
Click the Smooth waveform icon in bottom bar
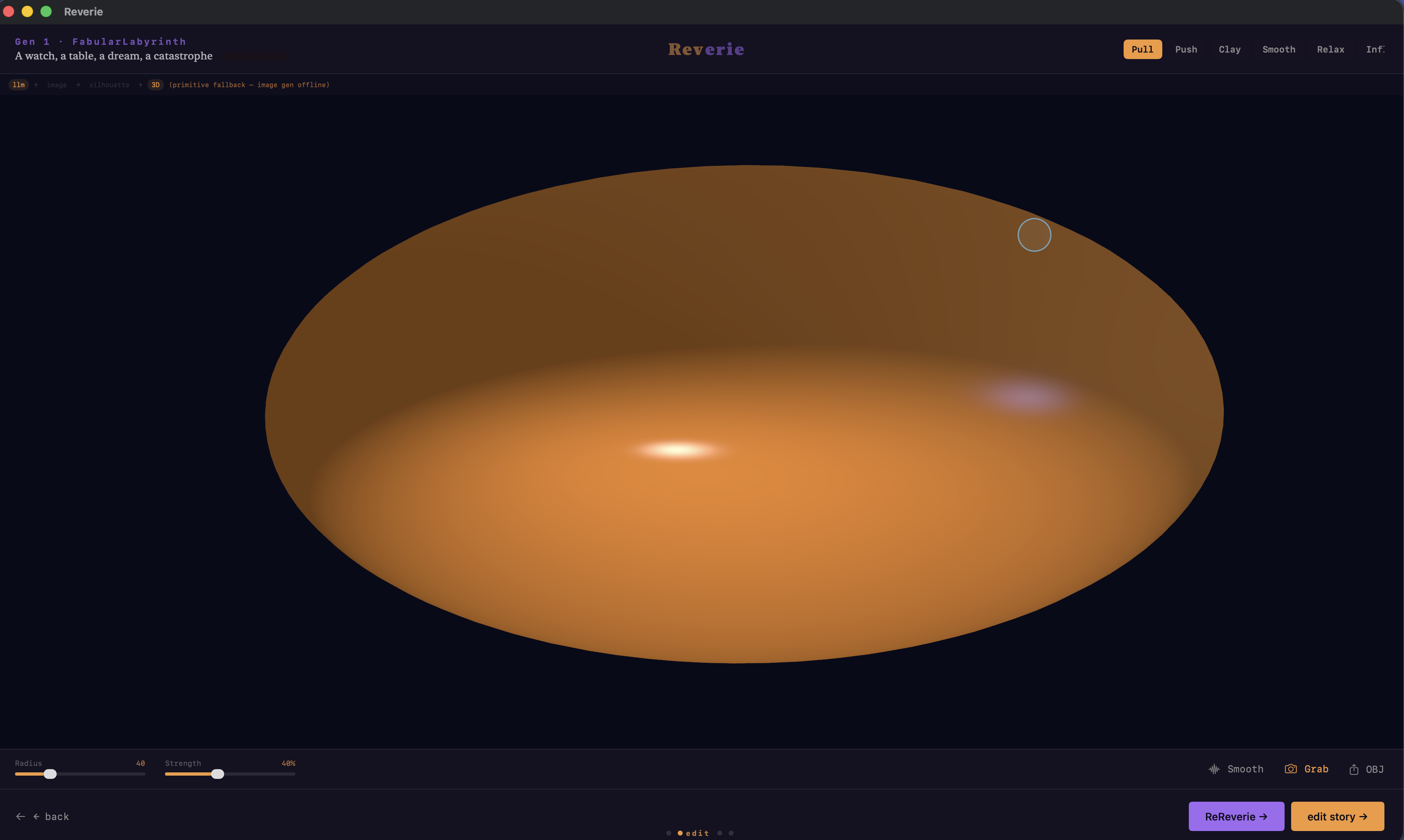click(1215, 769)
